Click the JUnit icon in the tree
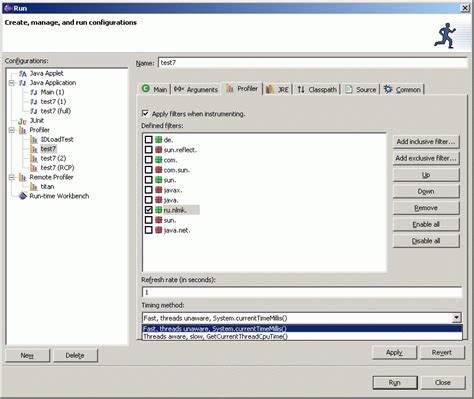The image size is (474, 399). coord(22,121)
